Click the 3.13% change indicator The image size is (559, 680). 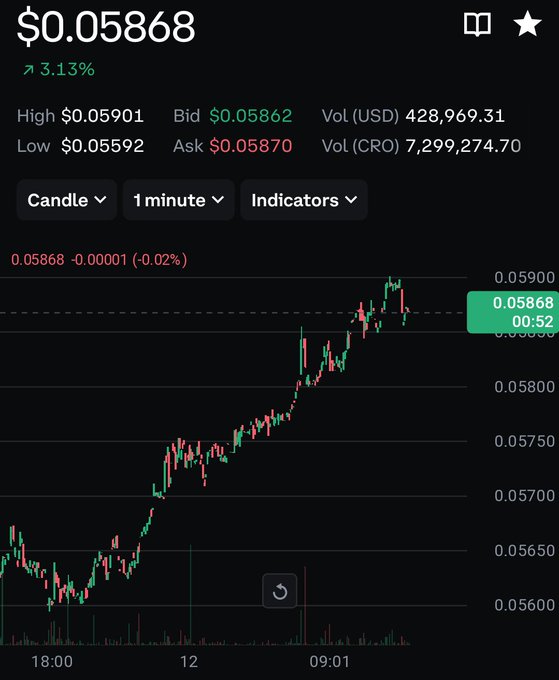[59, 69]
